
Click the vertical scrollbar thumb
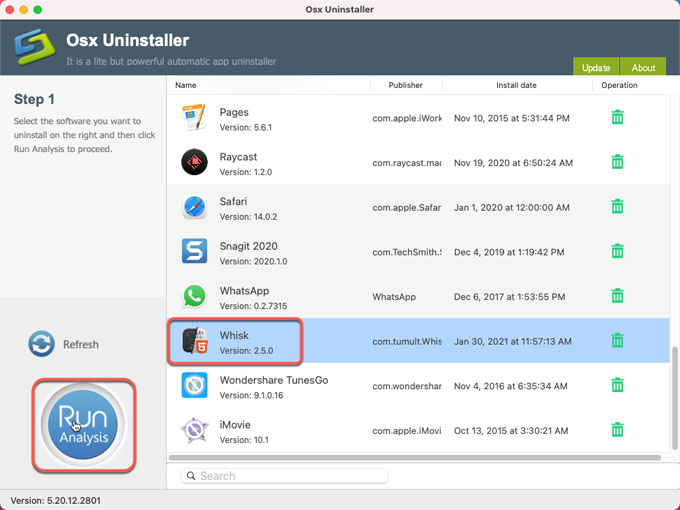coord(674,398)
